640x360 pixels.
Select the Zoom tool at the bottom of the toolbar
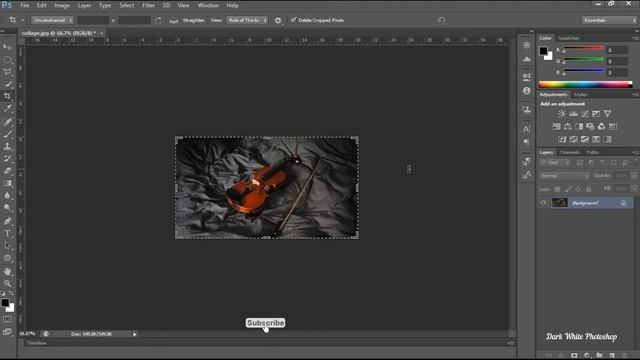coord(7,283)
